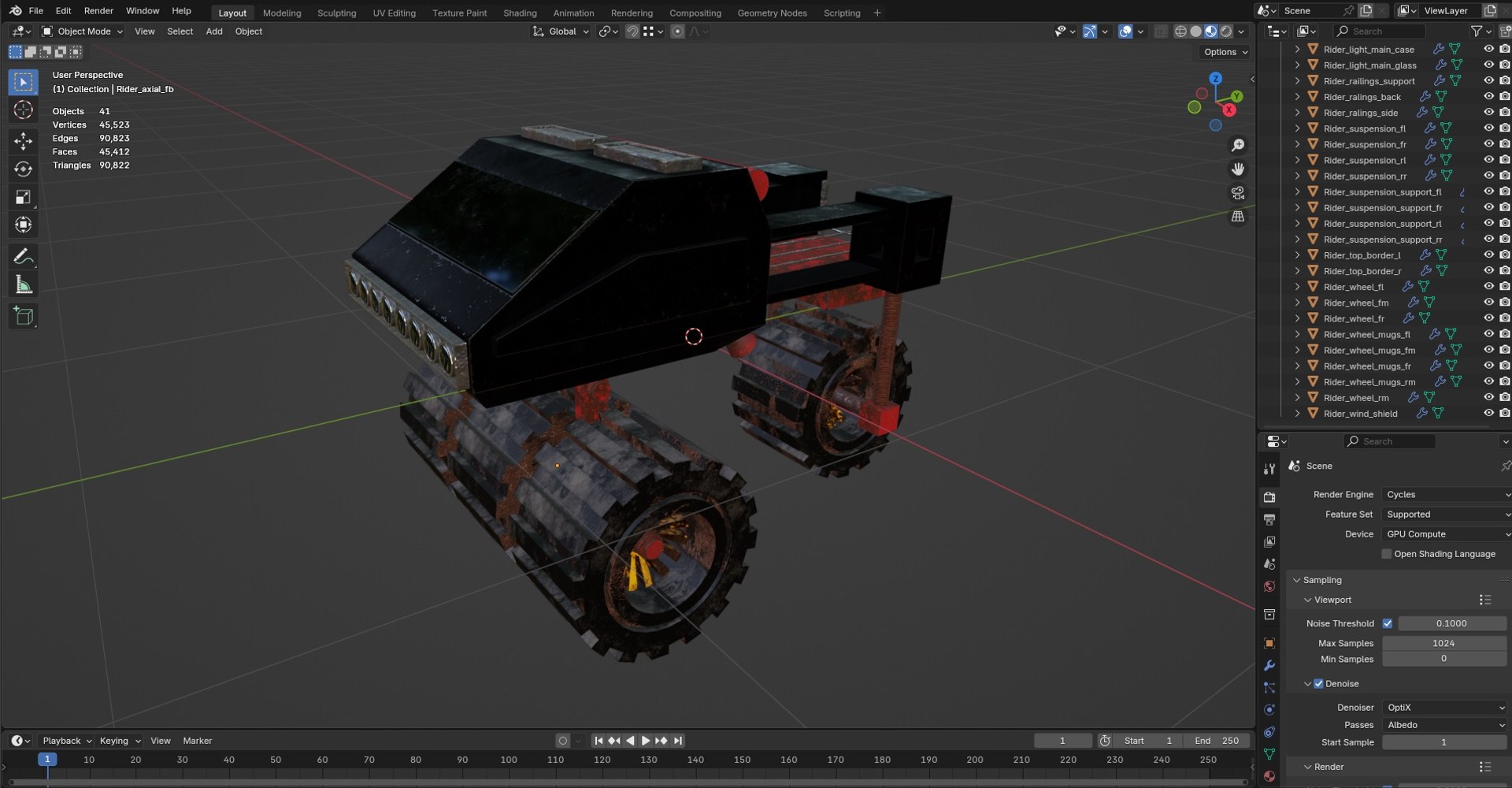Switch to material preview shading mode
Screen dimensions: 1512x788
(1211, 32)
